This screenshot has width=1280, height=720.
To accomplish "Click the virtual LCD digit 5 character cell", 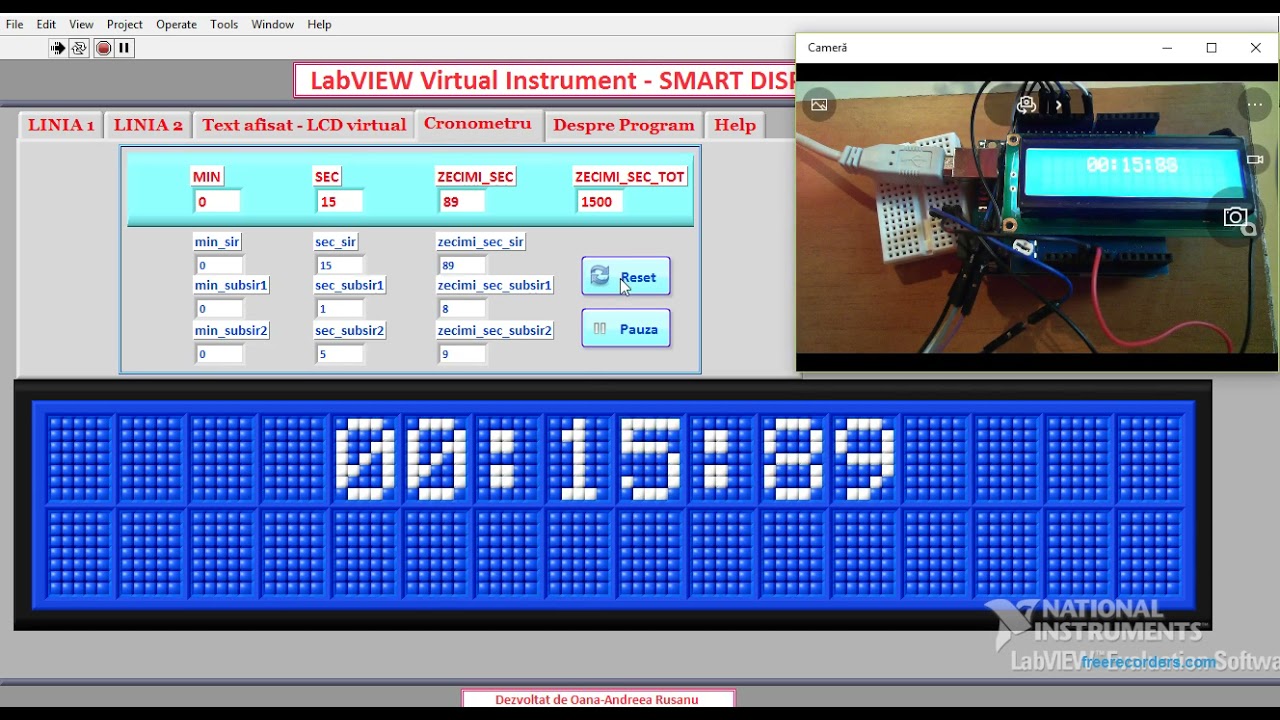I will click(x=650, y=458).
